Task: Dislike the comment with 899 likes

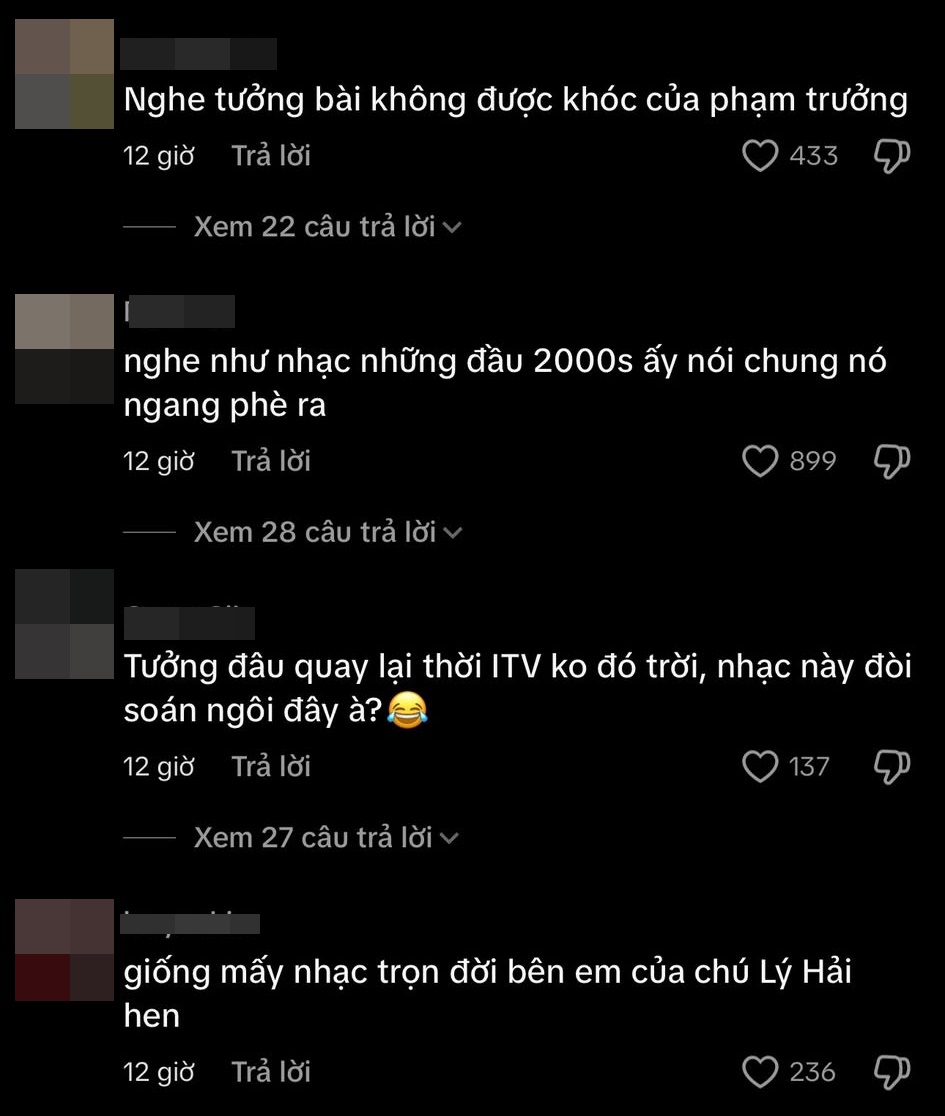Action: point(892,461)
